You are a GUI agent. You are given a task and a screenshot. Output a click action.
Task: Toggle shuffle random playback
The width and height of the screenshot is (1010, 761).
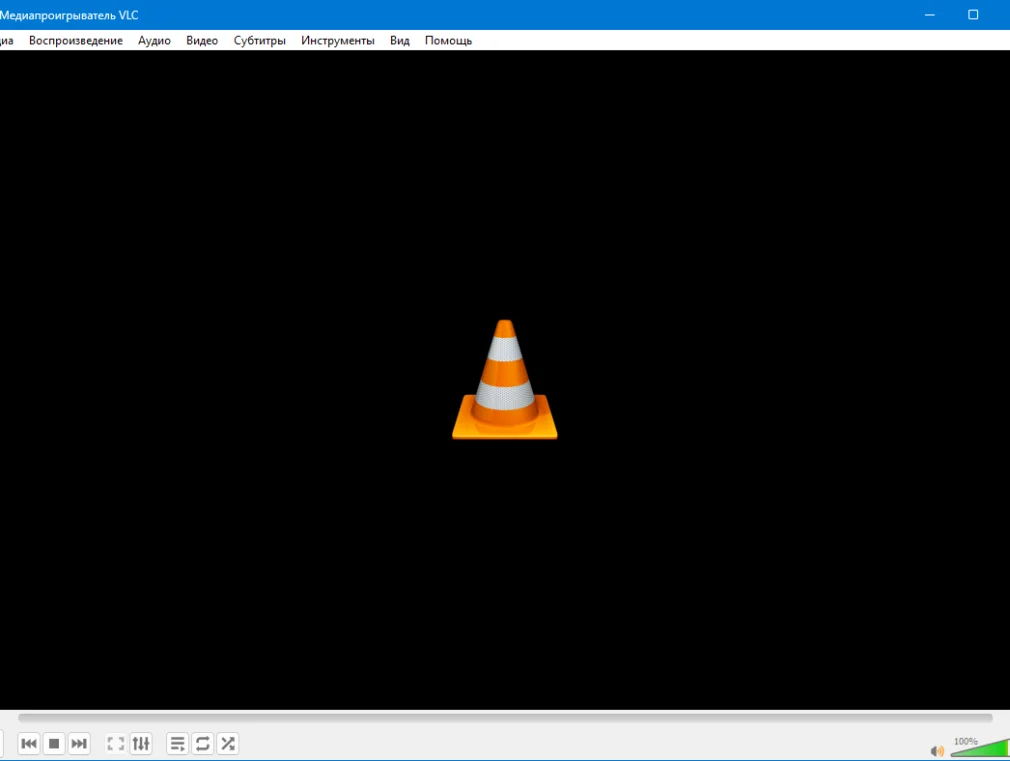[x=228, y=743]
